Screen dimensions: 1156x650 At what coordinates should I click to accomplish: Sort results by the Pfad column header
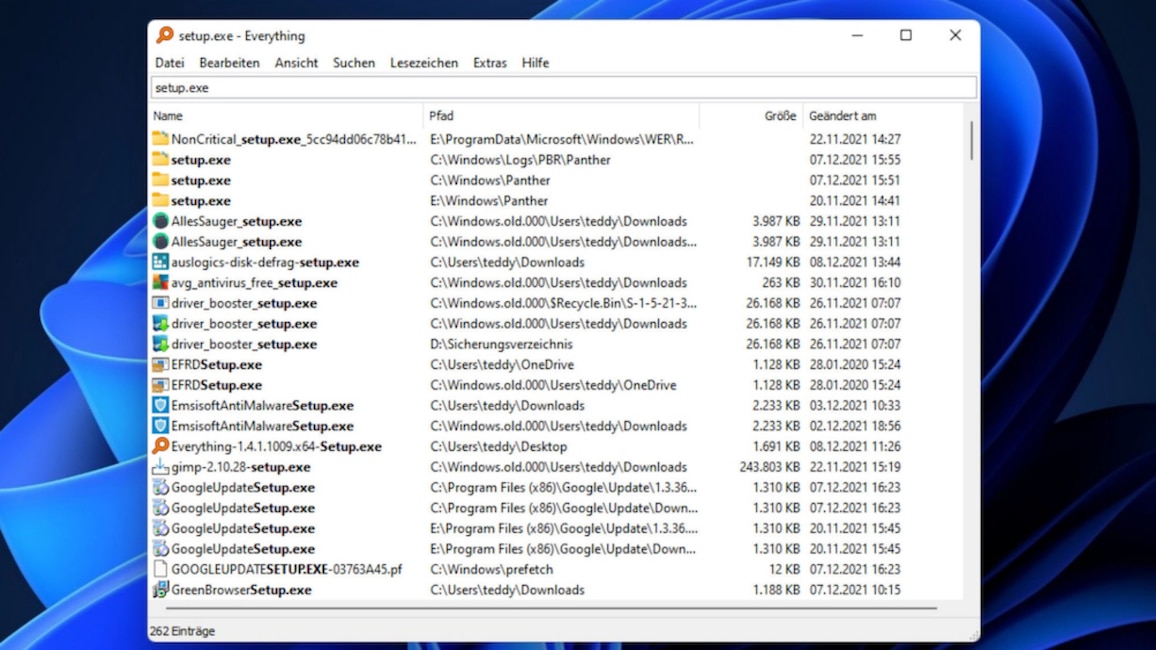[x=561, y=116]
